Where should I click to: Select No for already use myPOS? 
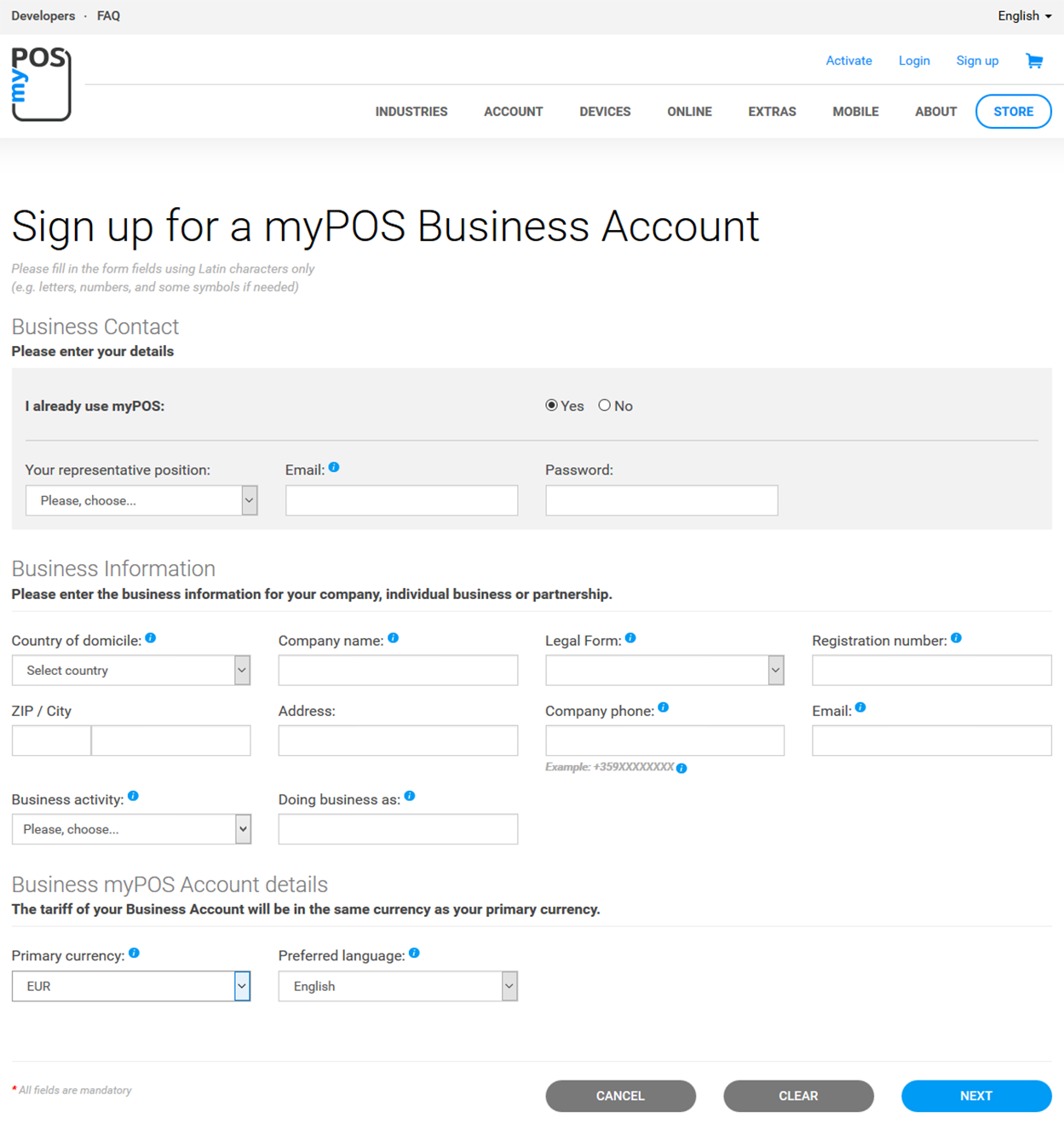coord(605,405)
